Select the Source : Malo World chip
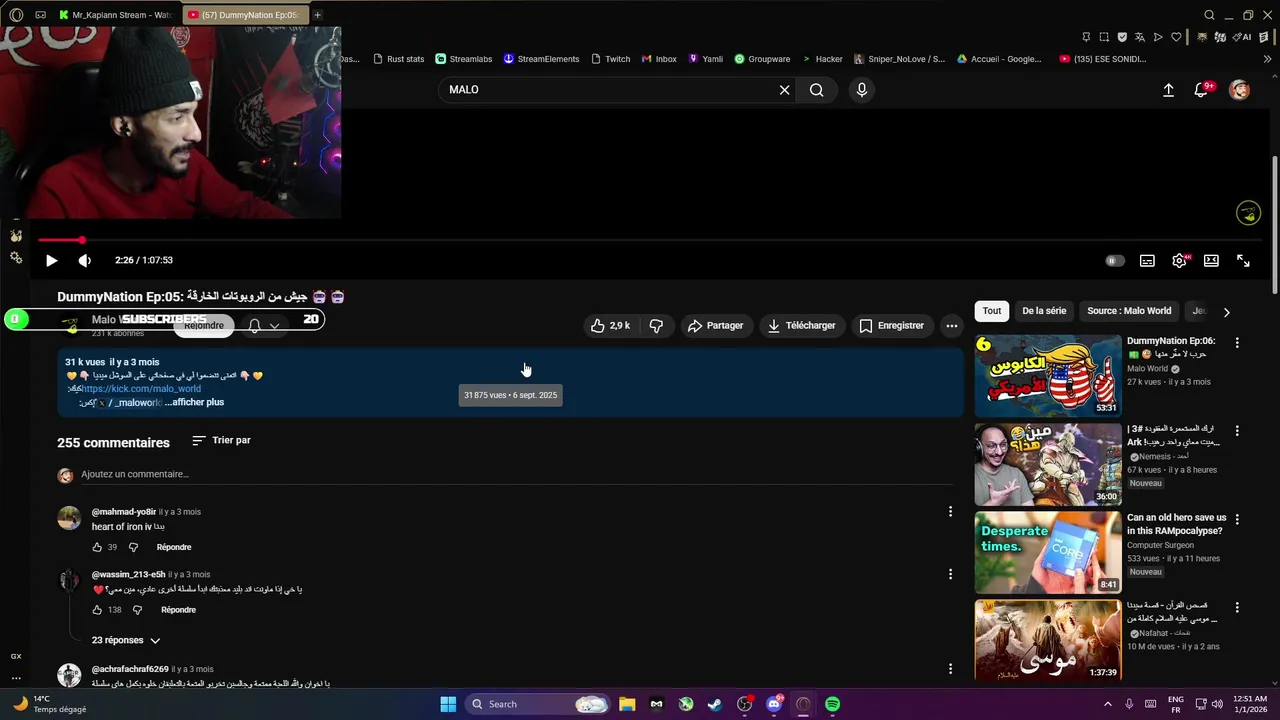The width and height of the screenshot is (1280, 720). [1129, 311]
